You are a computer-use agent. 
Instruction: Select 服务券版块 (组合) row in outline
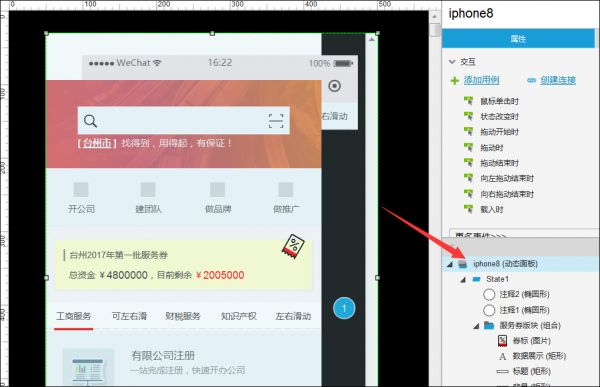coord(521,325)
